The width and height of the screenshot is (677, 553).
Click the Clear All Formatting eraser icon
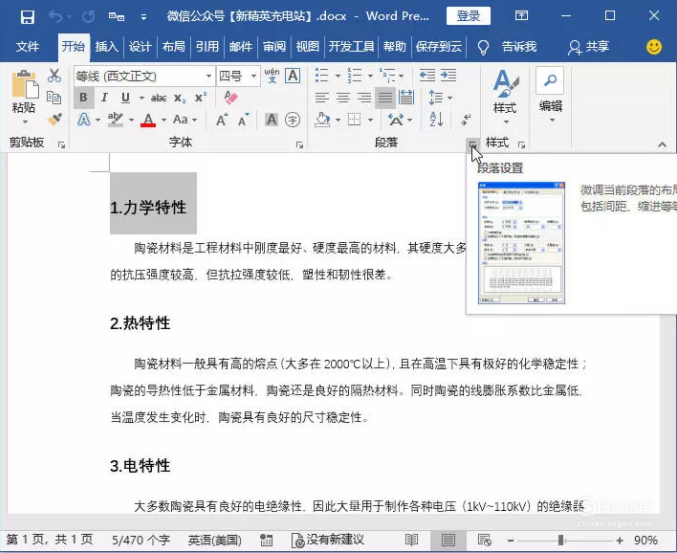tap(231, 98)
